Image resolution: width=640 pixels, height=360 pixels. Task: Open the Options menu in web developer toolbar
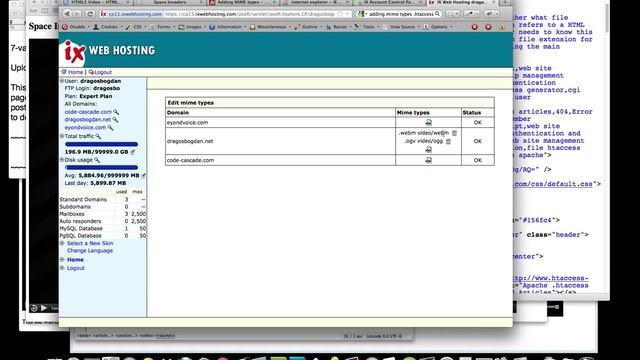(438, 27)
